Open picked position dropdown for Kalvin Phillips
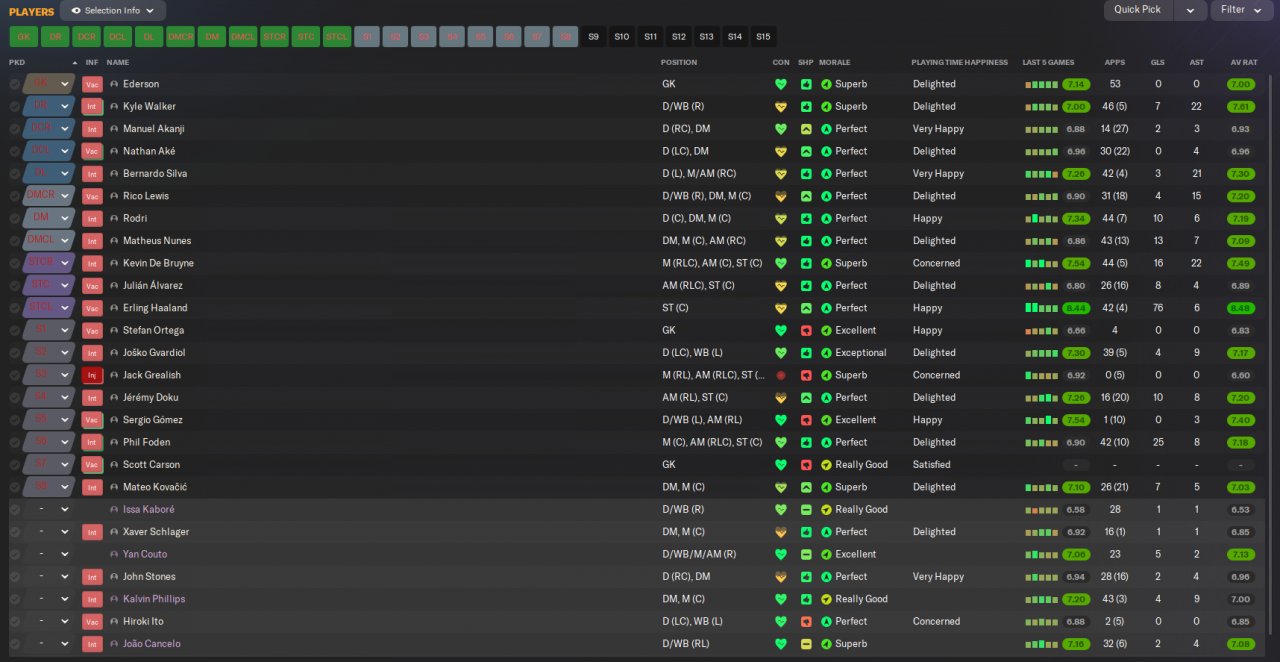The width and height of the screenshot is (1280, 662). click(65, 599)
